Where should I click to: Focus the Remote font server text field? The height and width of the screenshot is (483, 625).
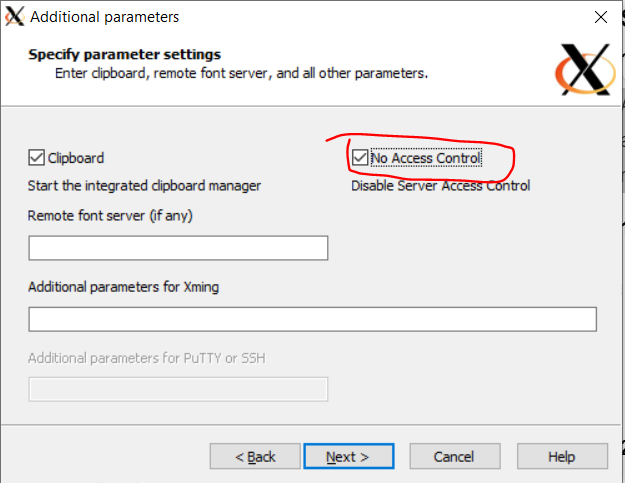178,248
